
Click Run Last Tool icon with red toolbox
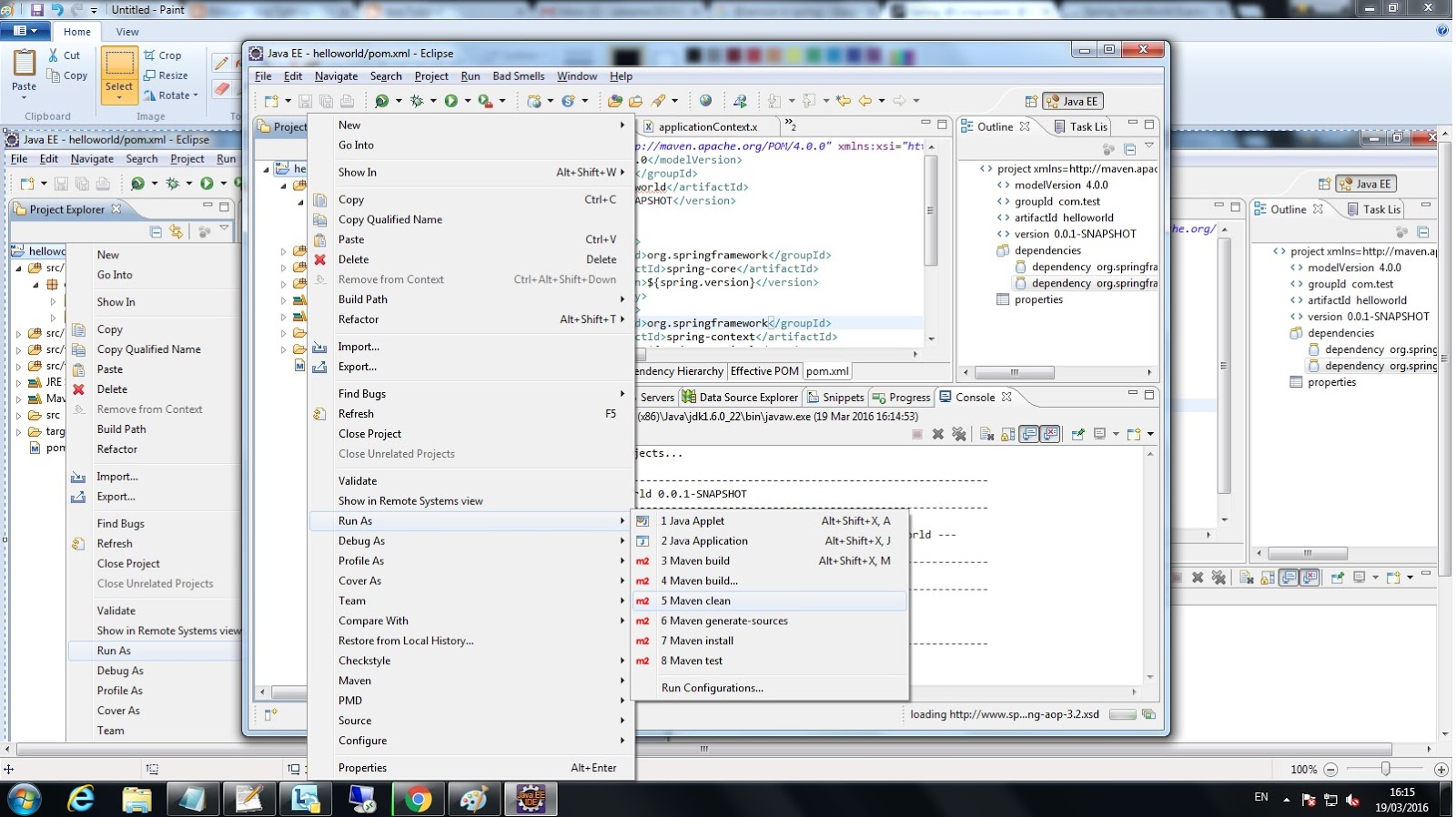[x=486, y=101]
